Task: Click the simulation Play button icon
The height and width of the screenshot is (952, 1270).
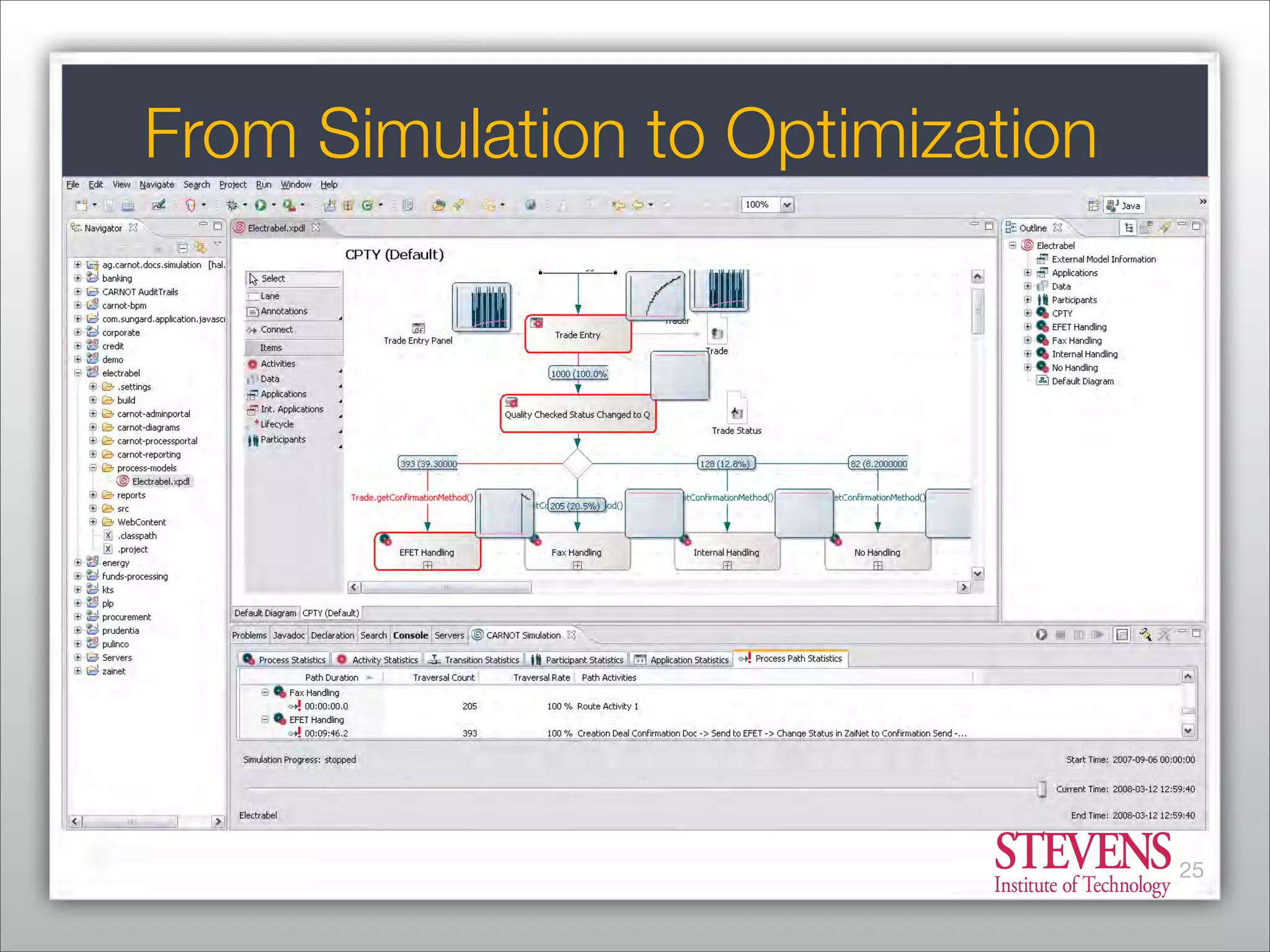Action: click(1042, 635)
